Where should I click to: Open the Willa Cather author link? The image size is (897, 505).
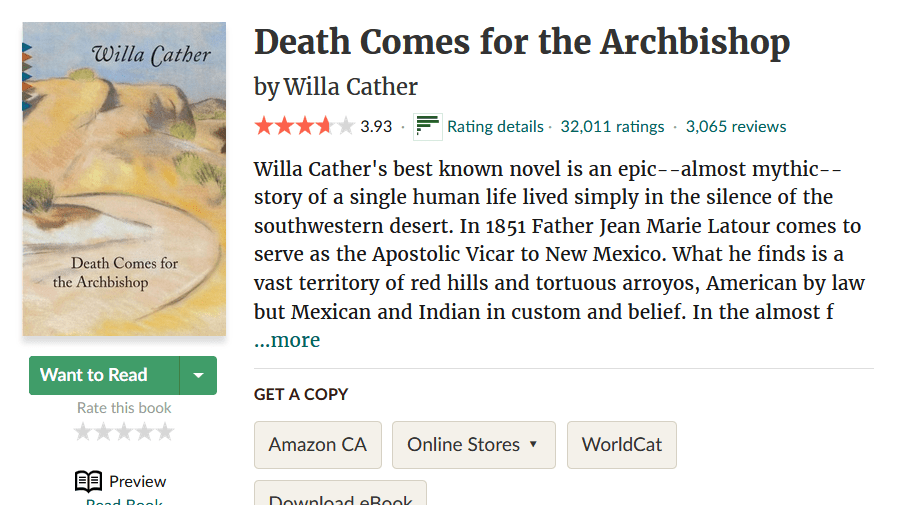pyautogui.click(x=351, y=87)
